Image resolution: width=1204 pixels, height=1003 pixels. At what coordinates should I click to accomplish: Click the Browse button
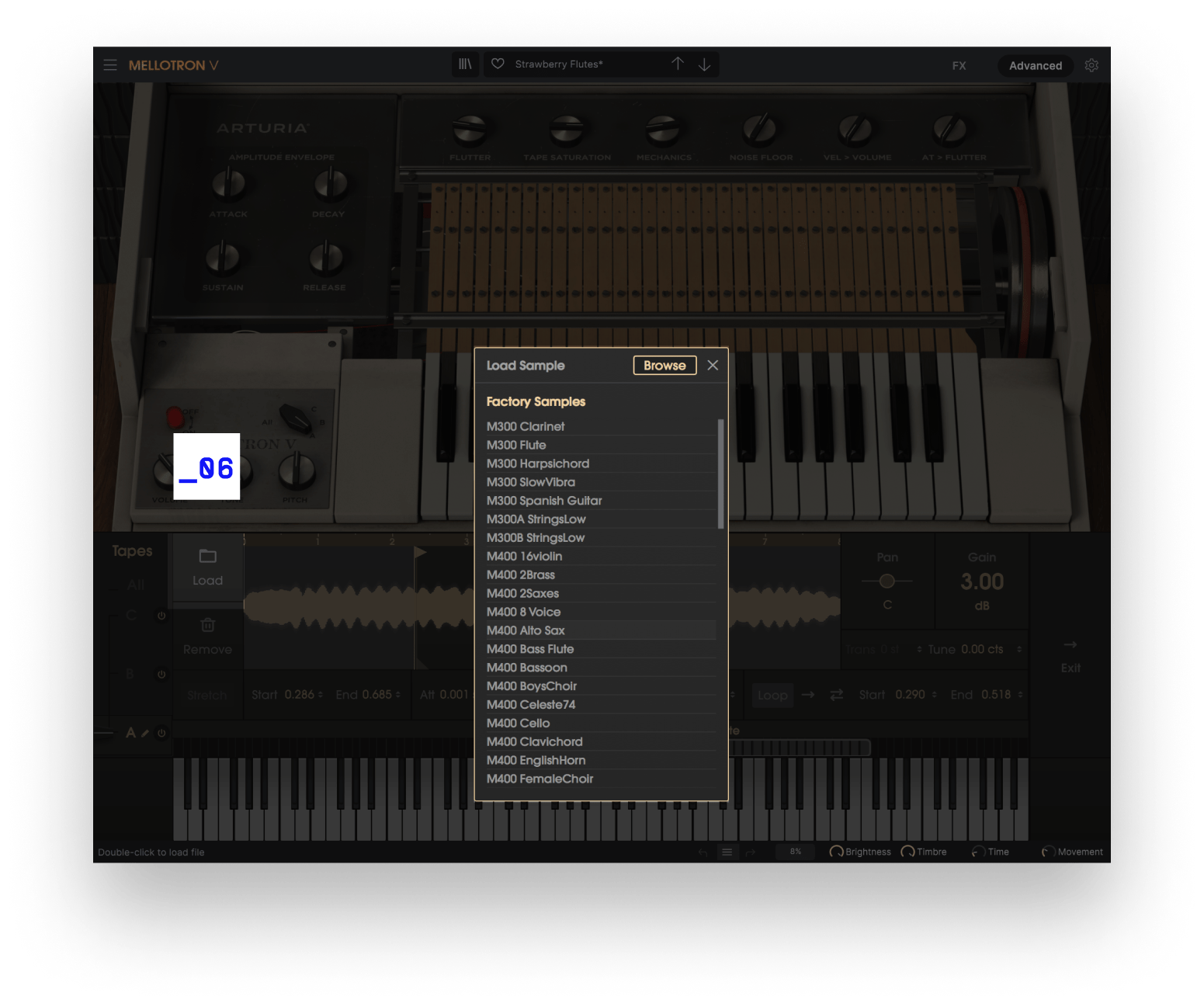664,365
